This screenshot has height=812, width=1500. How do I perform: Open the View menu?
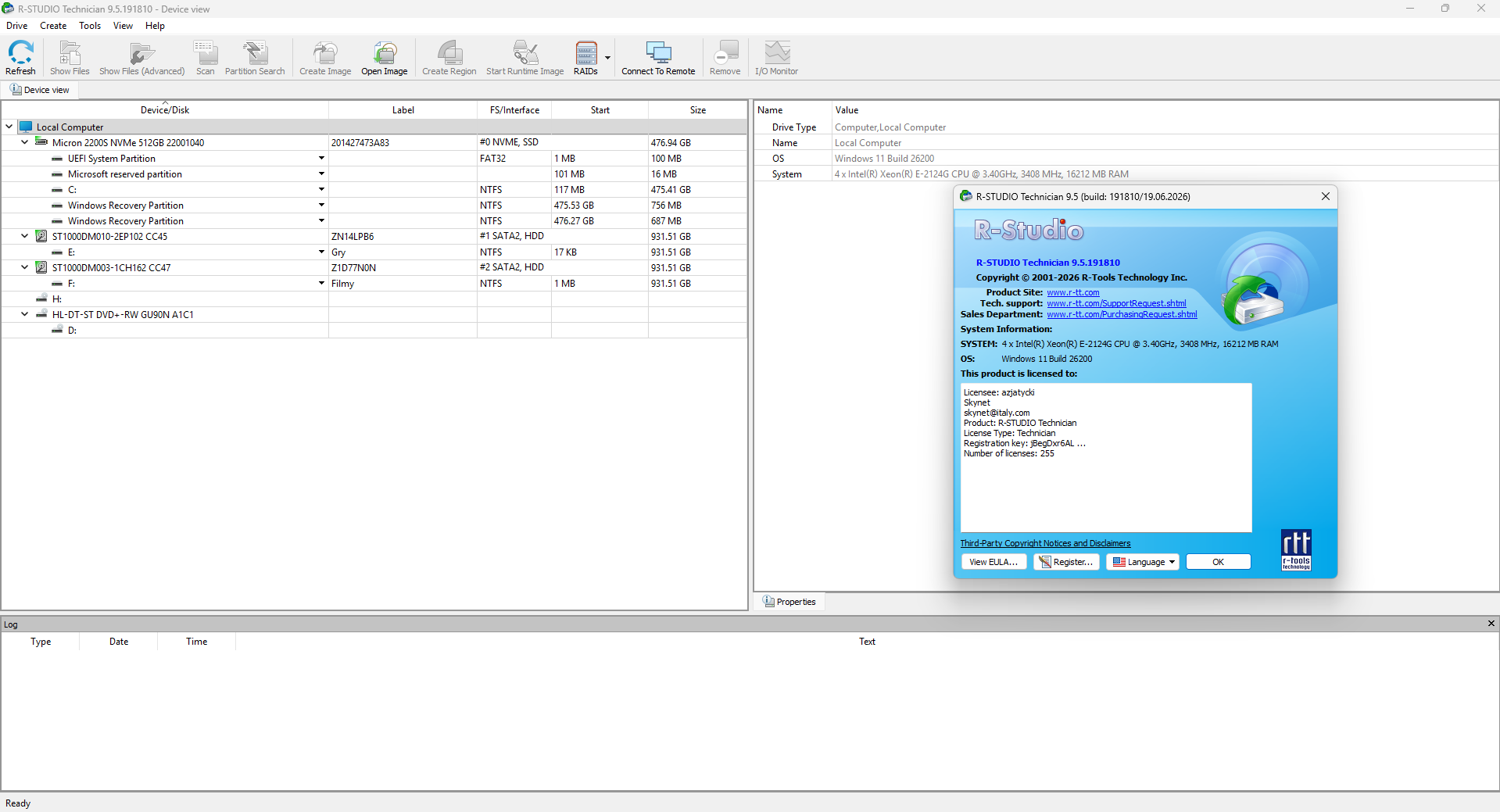[x=123, y=26]
